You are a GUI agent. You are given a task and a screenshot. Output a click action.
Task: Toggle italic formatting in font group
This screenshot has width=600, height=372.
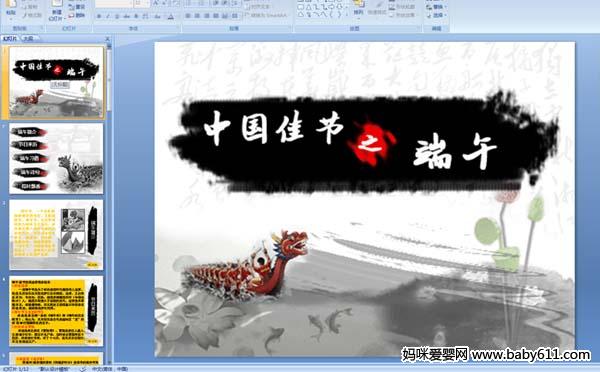[108, 16]
